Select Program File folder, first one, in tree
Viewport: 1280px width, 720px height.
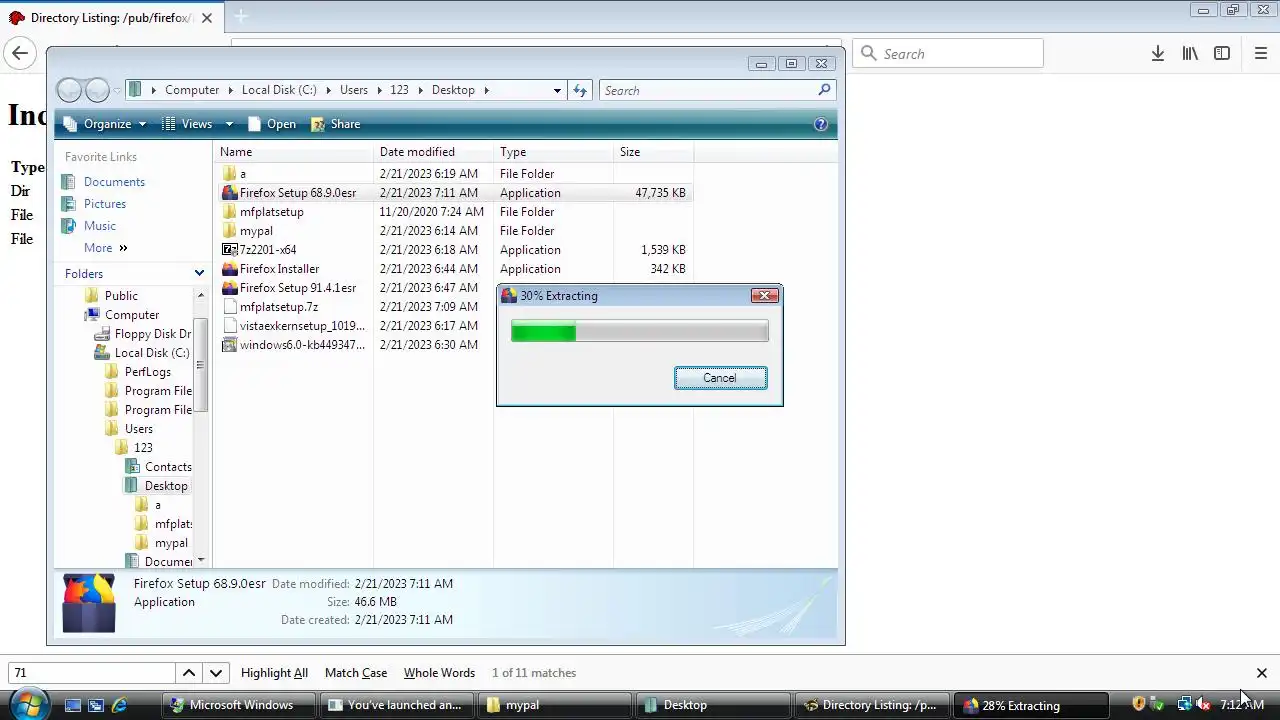click(158, 391)
